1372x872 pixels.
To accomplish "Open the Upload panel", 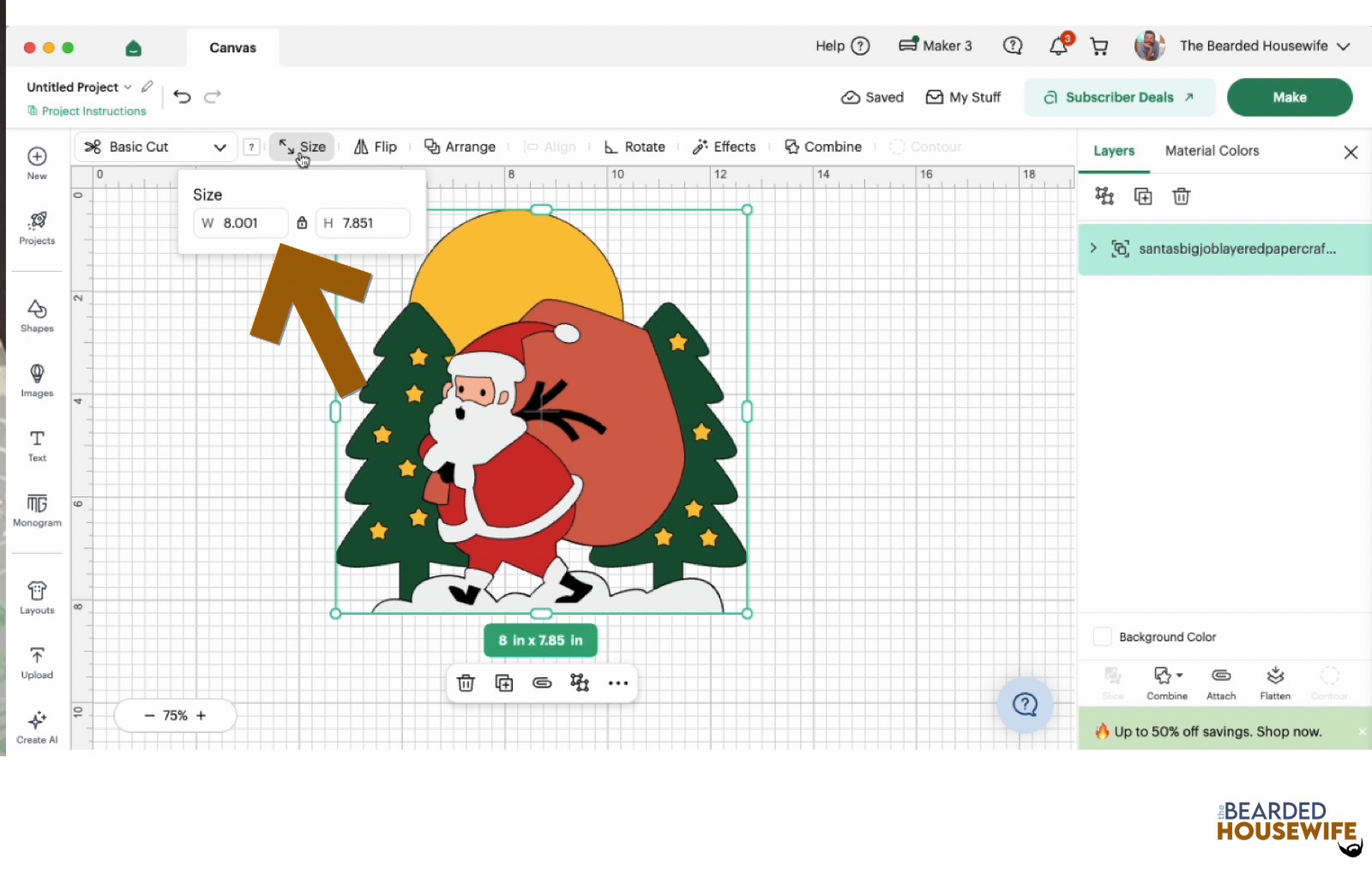I will [37, 663].
